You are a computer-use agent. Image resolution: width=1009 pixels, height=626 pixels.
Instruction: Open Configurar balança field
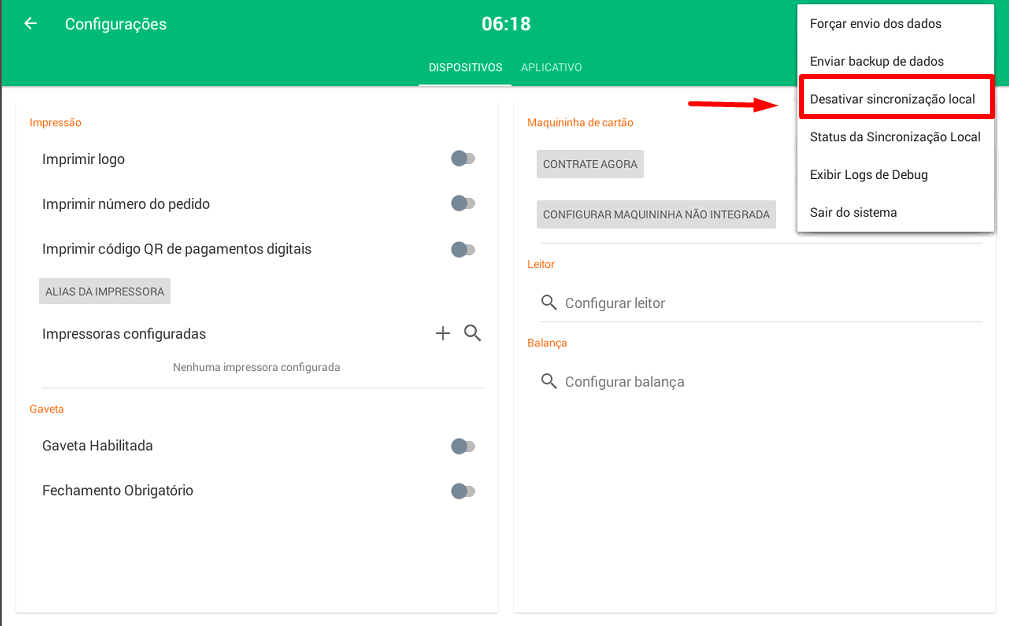(761, 382)
